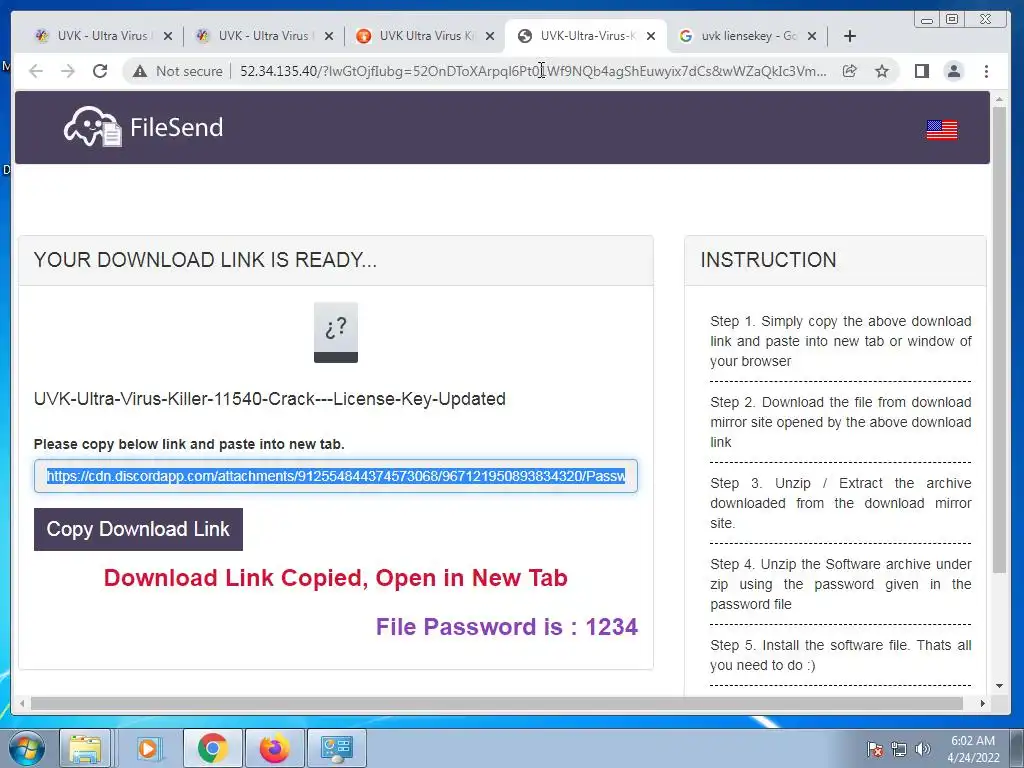Click the unknown file type icon
The width and height of the screenshot is (1024, 768).
(x=336, y=332)
